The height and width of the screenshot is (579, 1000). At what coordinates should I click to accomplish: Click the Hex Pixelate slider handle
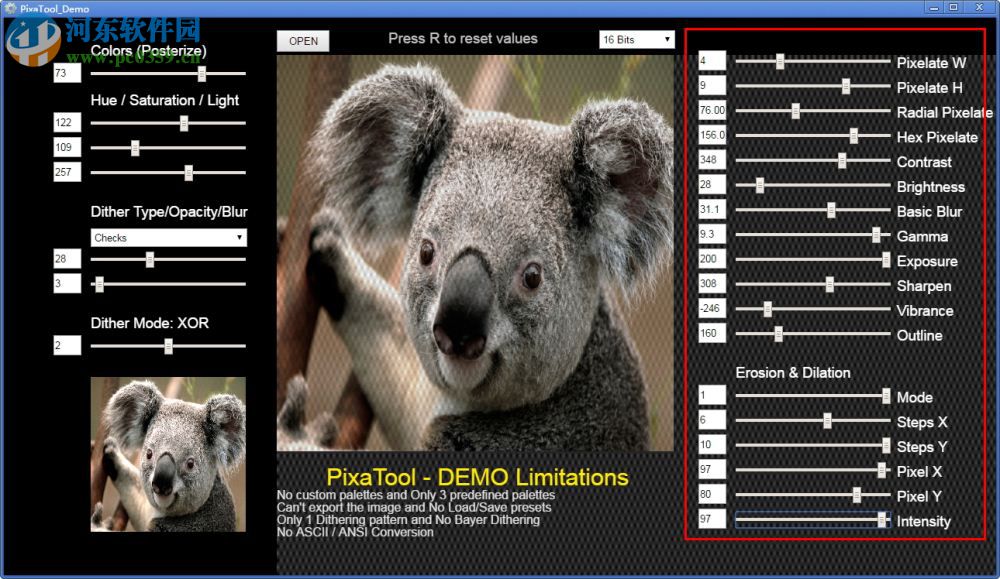pos(854,137)
